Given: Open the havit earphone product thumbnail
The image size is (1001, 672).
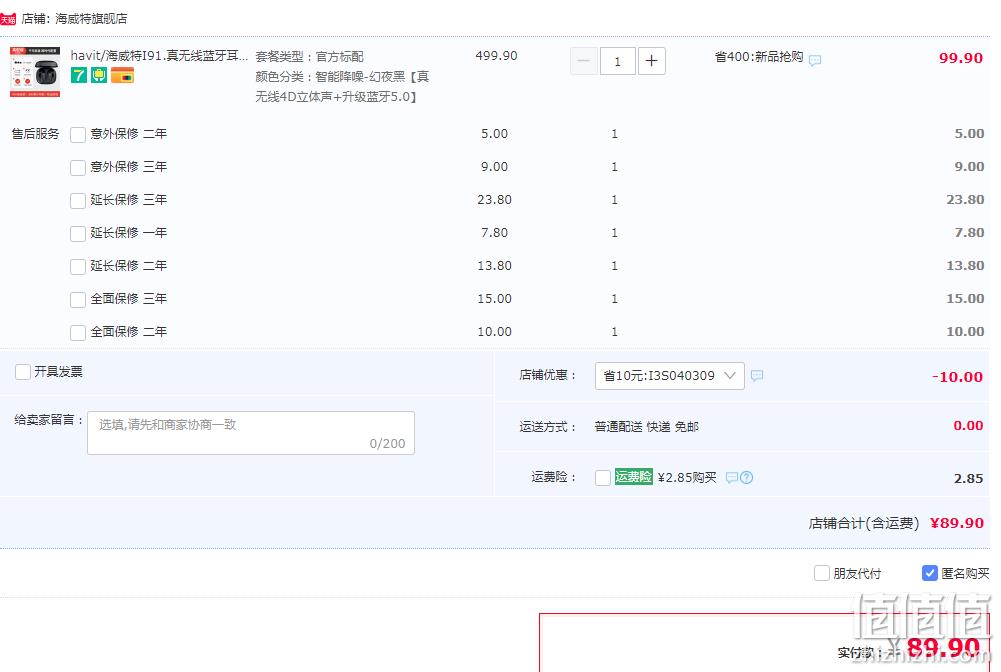Looking at the screenshot, I should [35, 72].
